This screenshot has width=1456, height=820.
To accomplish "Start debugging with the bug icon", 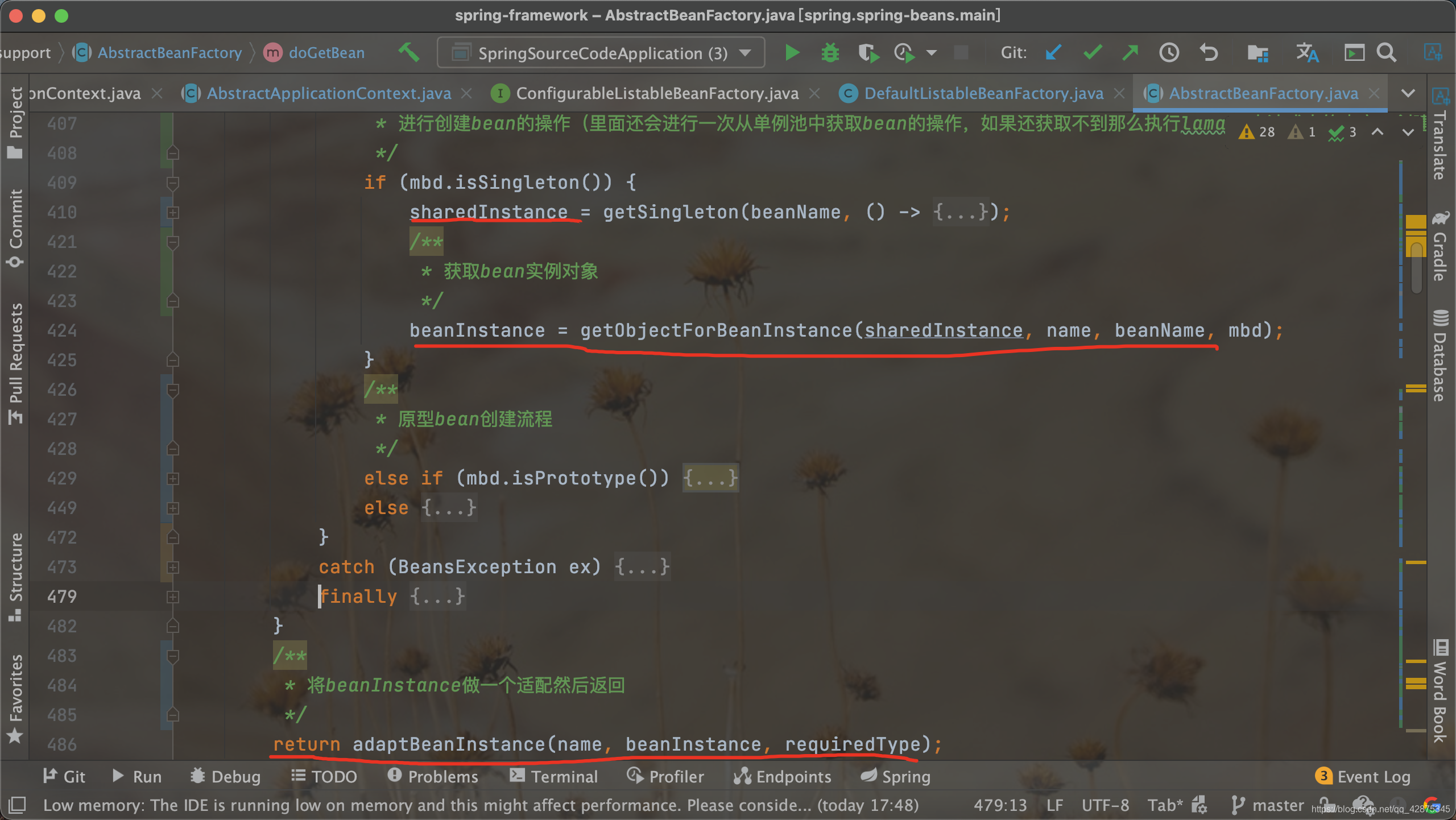I will point(830,53).
